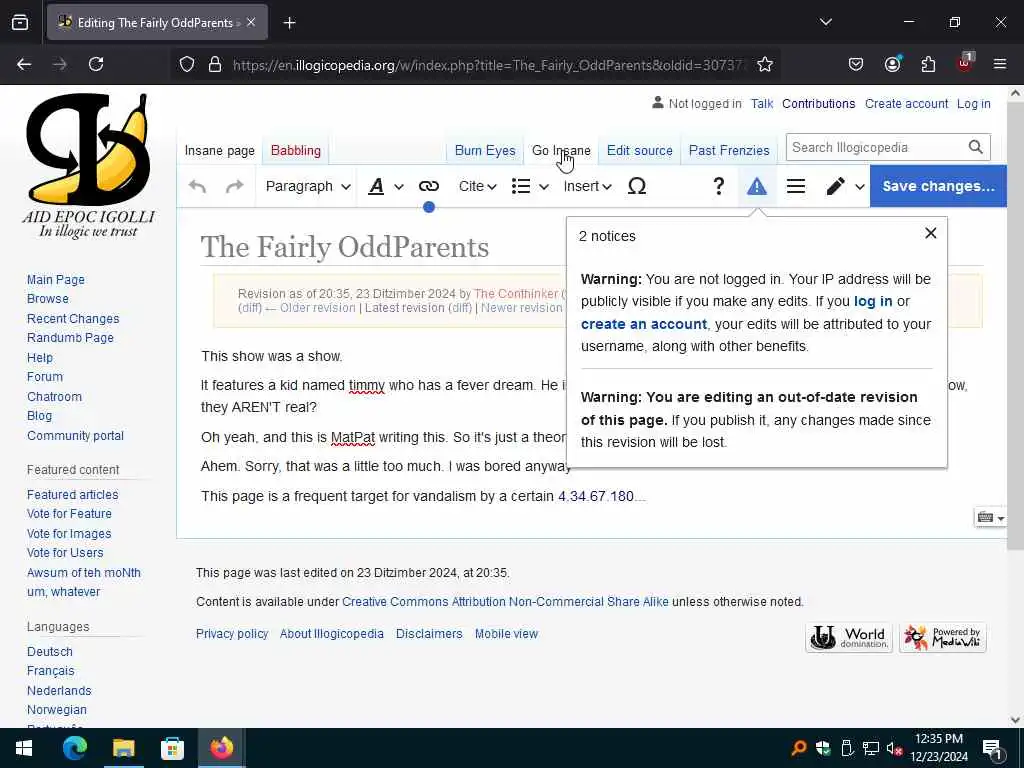This screenshot has width=1024, height=768.
Task: Open the notification center icon
Action: (x=992, y=749)
